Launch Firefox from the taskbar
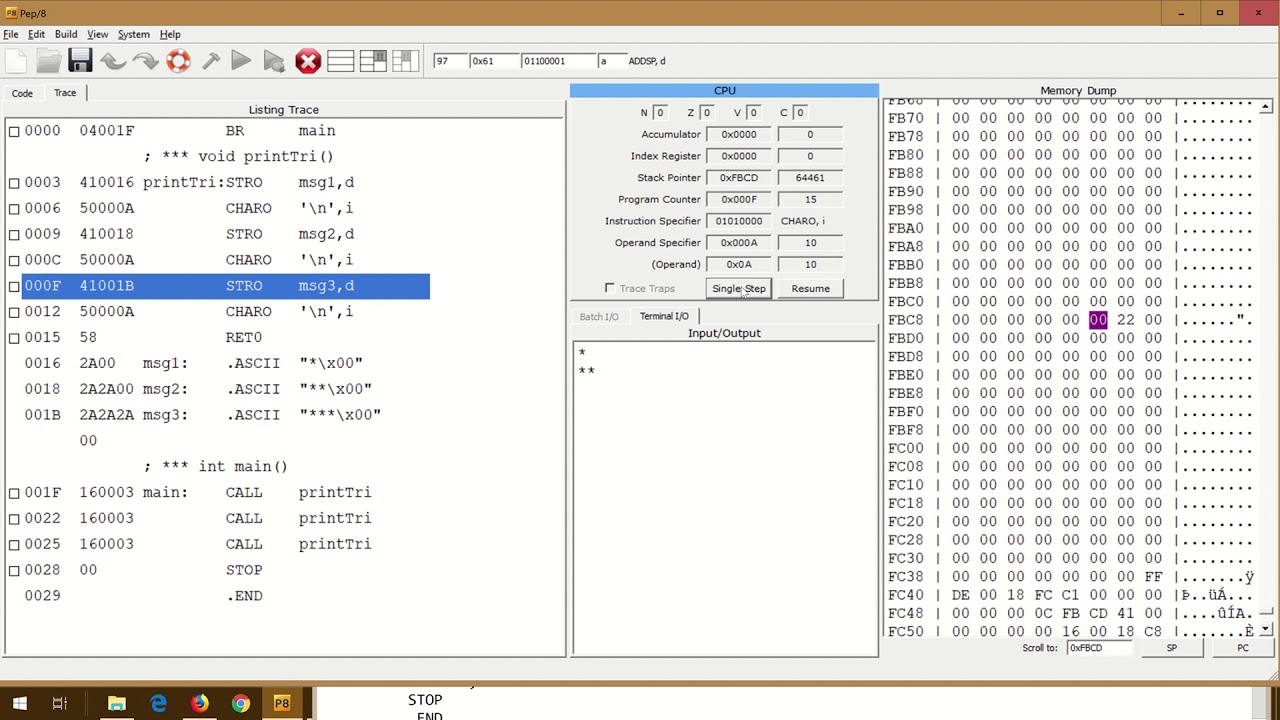The image size is (1280, 720). pos(200,704)
